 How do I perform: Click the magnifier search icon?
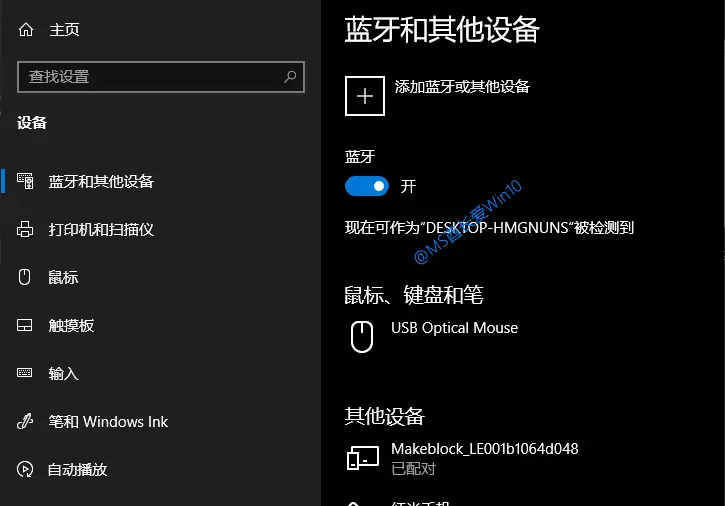(x=290, y=77)
